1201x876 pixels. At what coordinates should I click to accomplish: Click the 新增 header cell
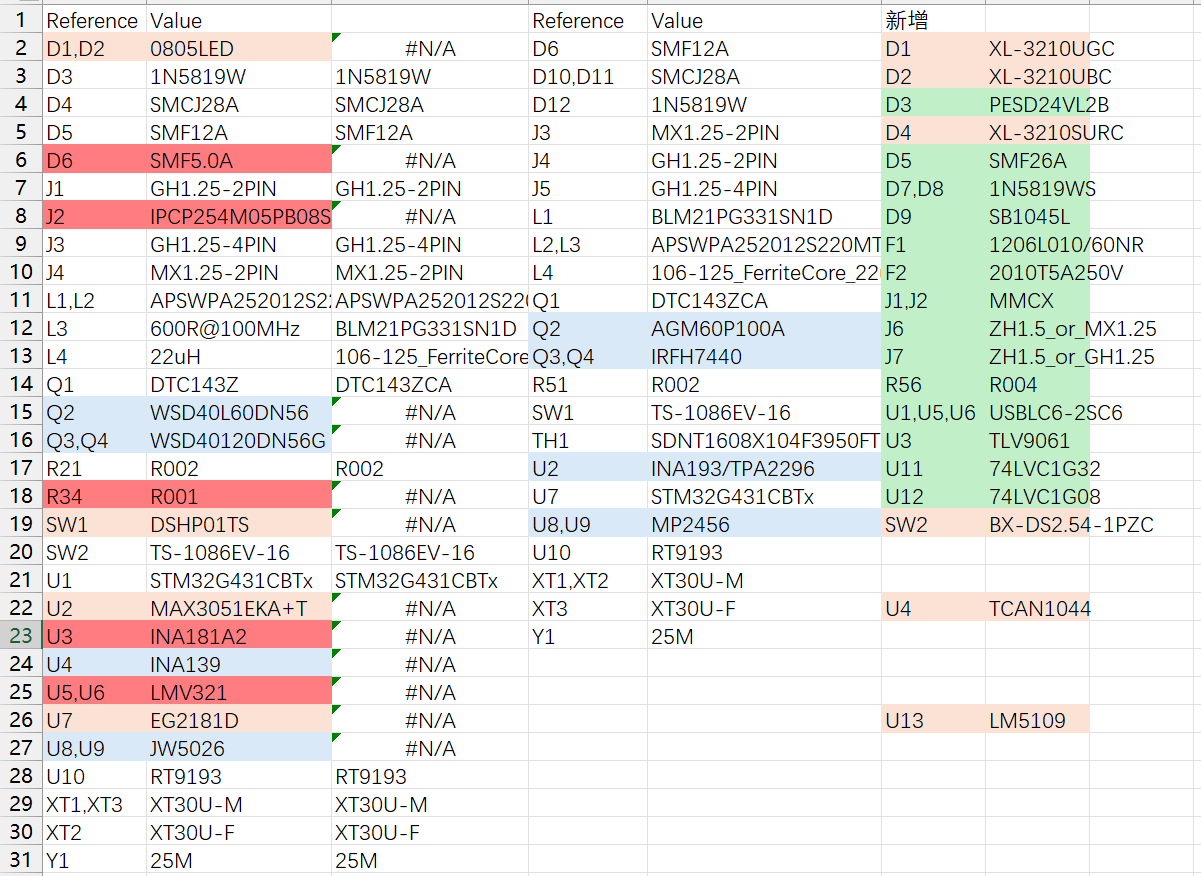(933, 20)
